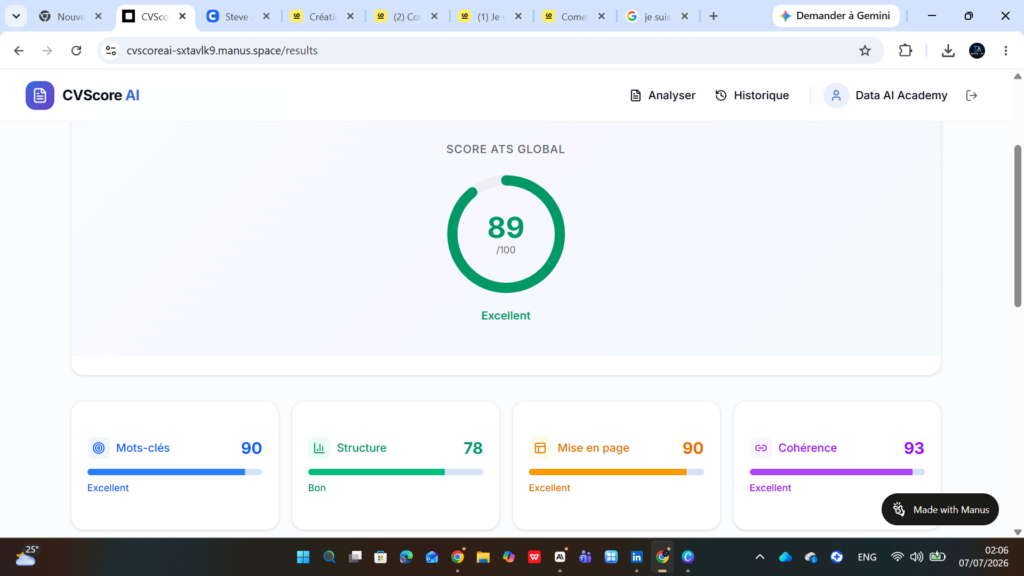Click the page vertical scrollbar thumb
This screenshot has width=1024, height=576.
[x=1017, y=225]
